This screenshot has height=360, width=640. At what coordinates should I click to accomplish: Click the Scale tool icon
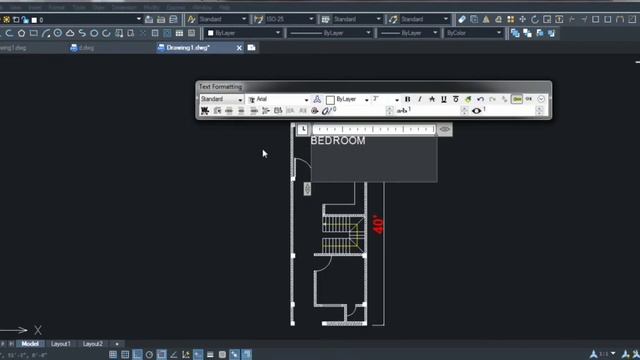tap(547, 19)
